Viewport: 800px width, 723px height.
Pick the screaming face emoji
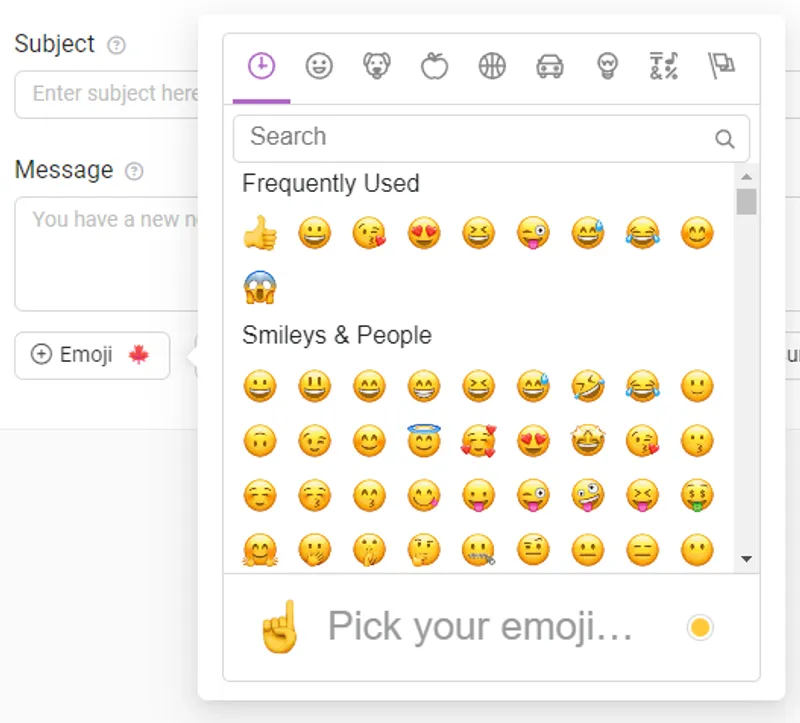259,288
